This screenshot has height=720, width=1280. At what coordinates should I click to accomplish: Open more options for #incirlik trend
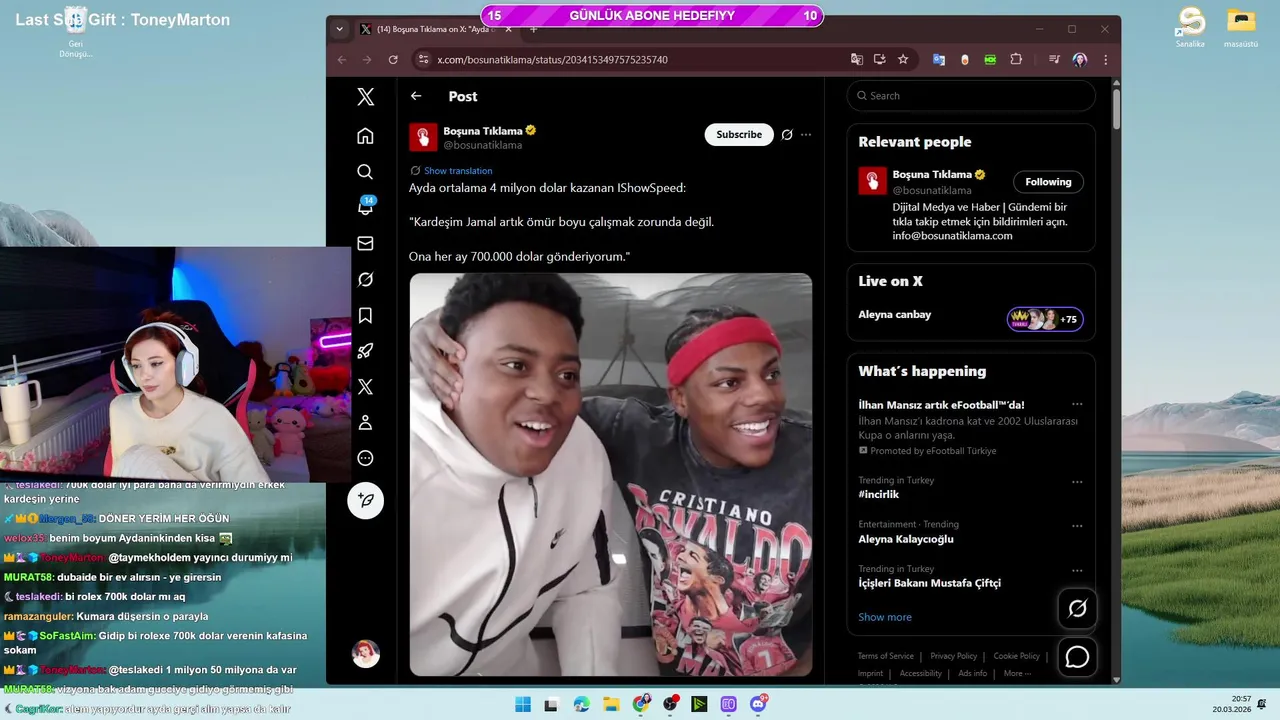pos(1077,481)
